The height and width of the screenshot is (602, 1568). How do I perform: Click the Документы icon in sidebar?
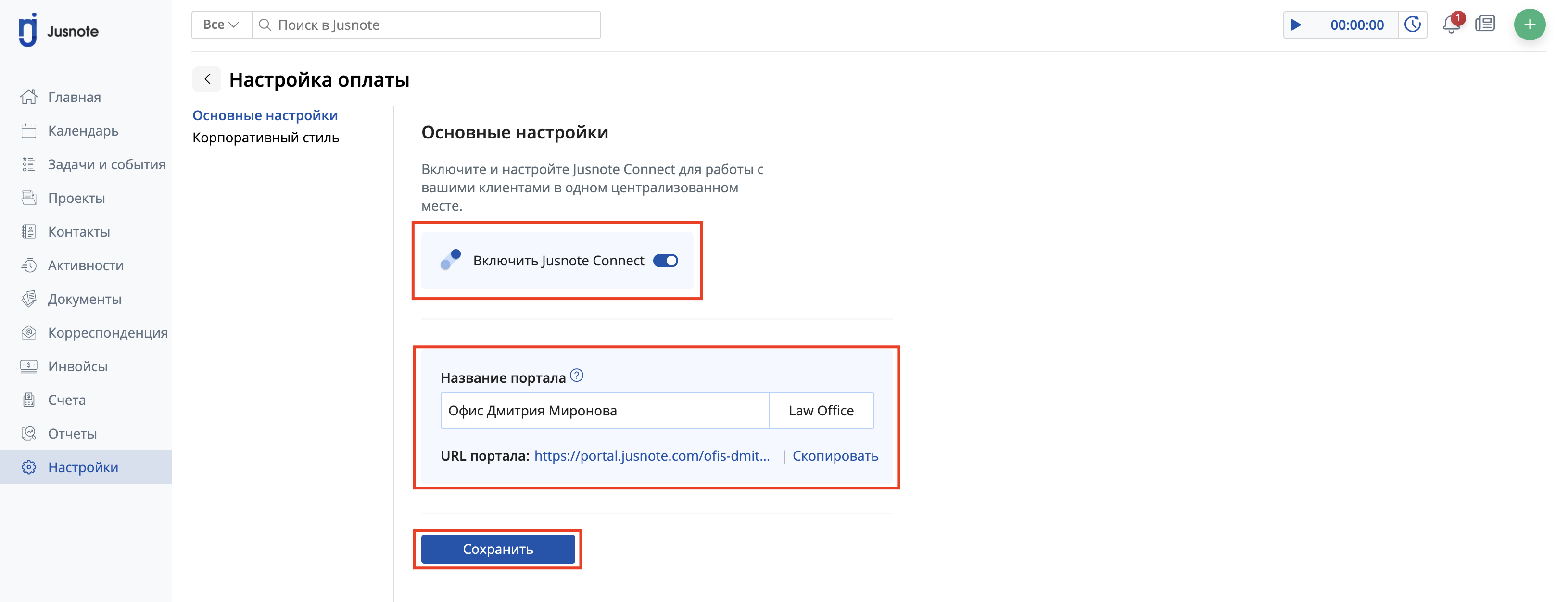tap(28, 299)
